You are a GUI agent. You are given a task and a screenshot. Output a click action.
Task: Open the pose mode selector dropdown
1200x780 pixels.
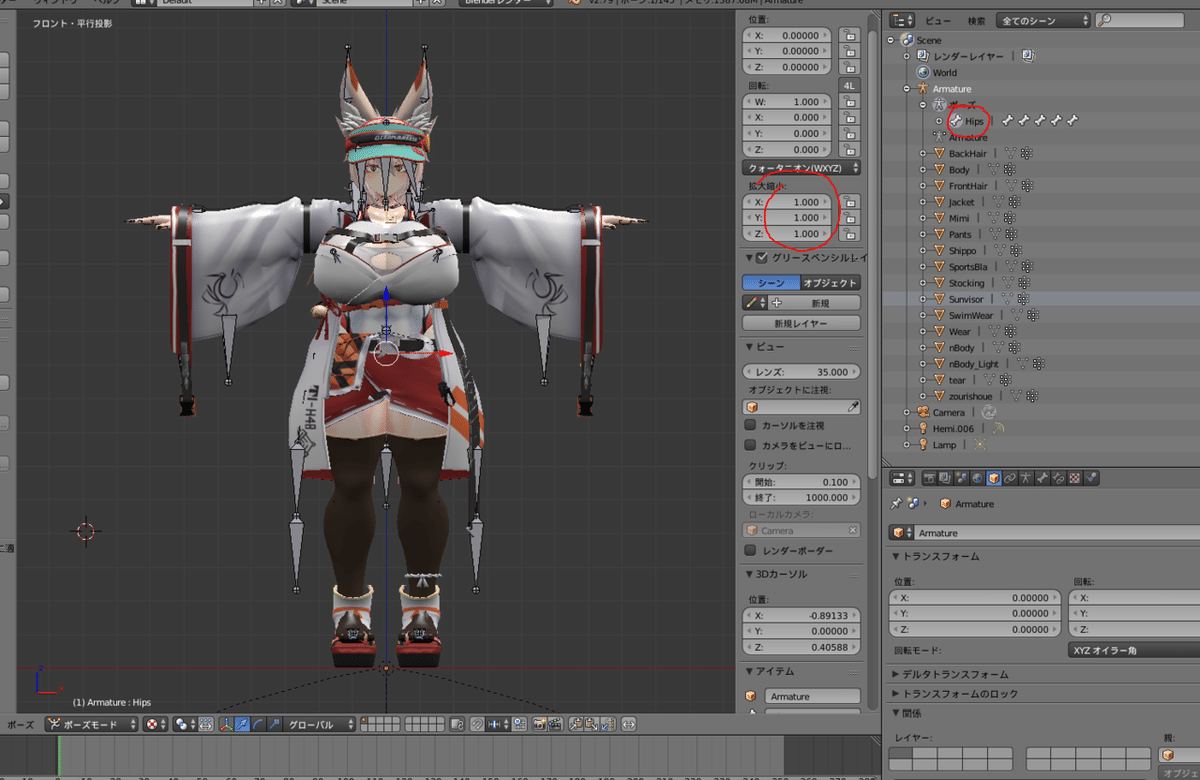click(x=91, y=724)
